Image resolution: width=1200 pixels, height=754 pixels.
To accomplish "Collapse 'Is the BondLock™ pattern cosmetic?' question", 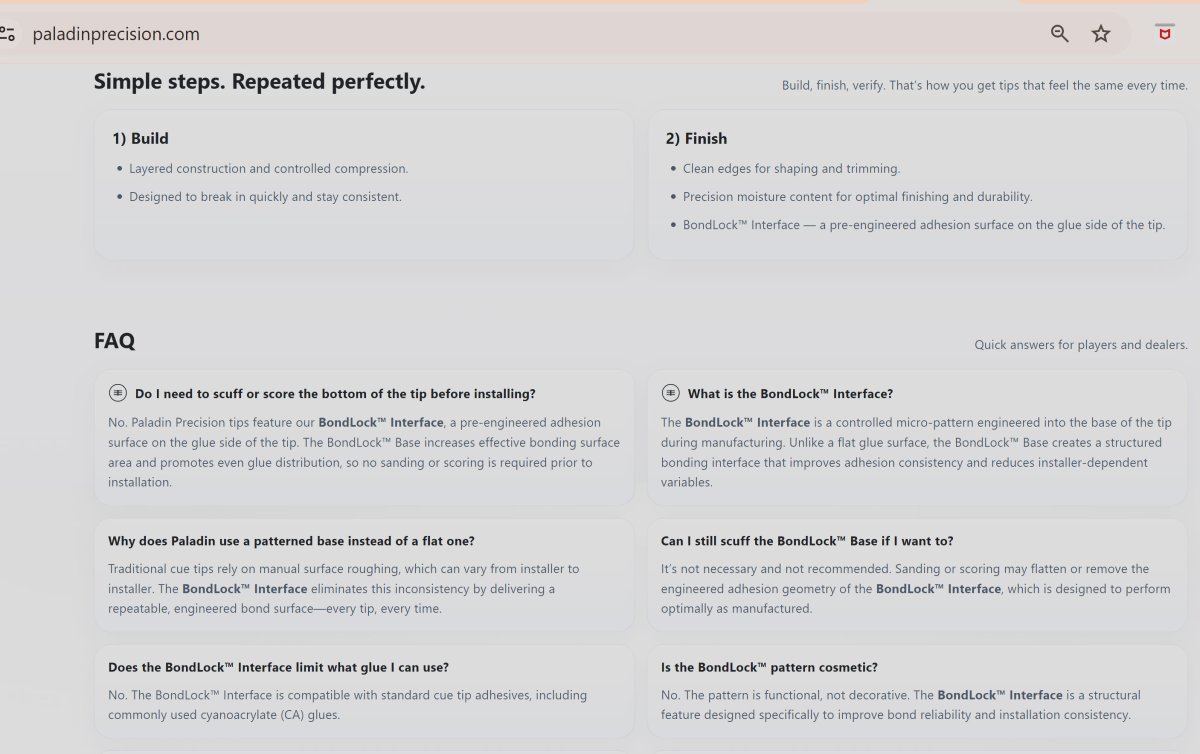I will pyautogui.click(x=769, y=667).
